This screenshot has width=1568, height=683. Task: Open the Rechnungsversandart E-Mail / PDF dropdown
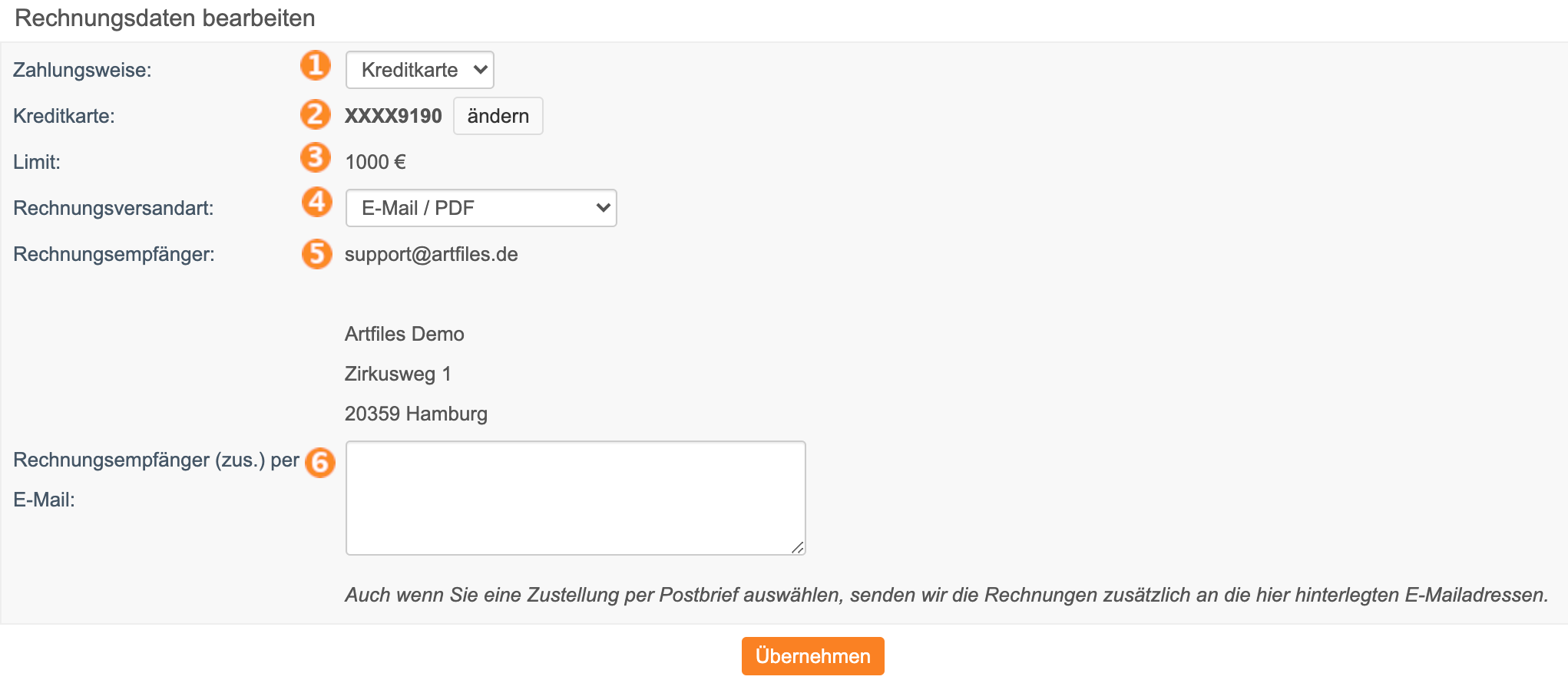point(481,208)
